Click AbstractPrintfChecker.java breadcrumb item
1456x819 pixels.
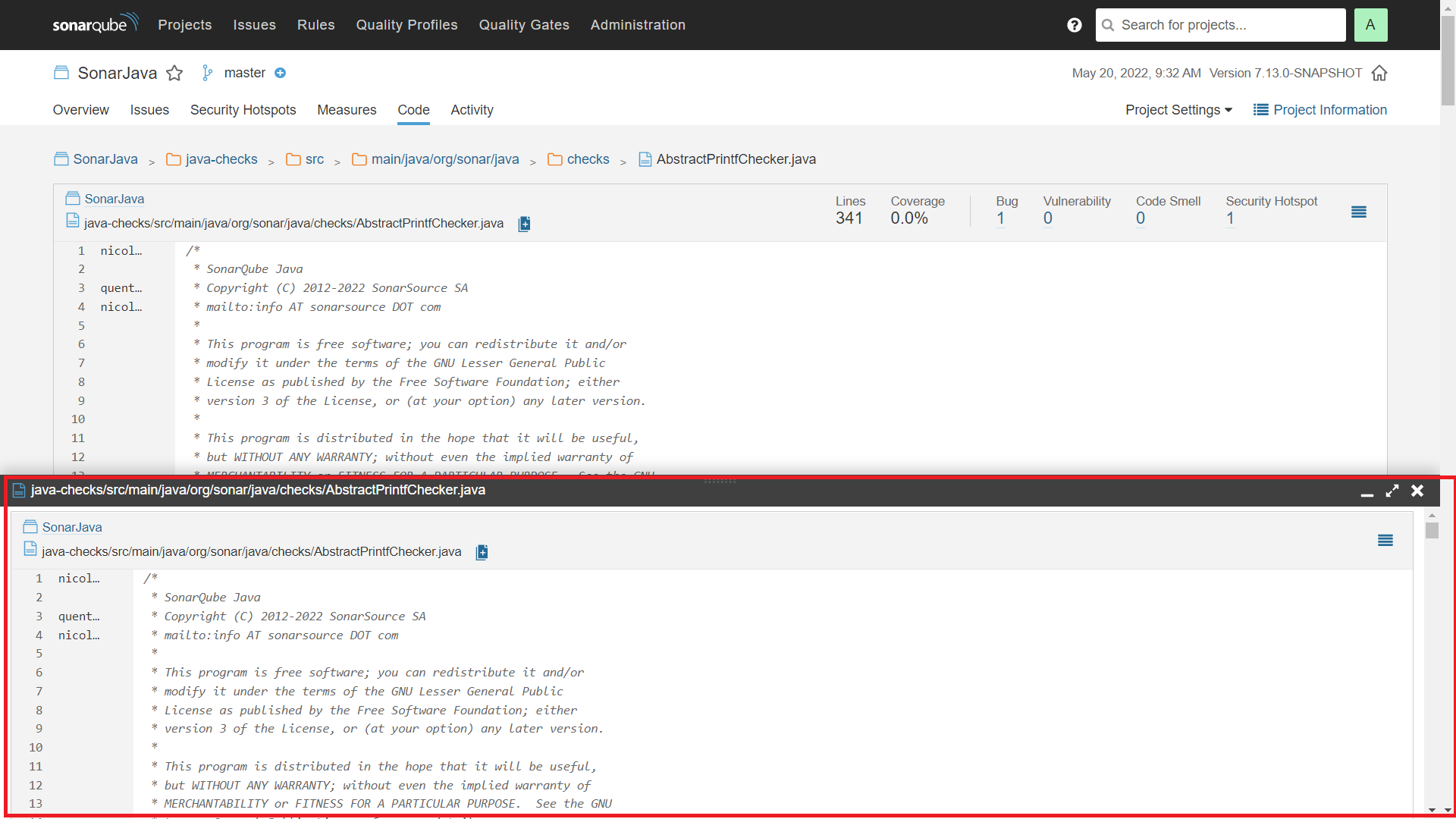point(736,159)
